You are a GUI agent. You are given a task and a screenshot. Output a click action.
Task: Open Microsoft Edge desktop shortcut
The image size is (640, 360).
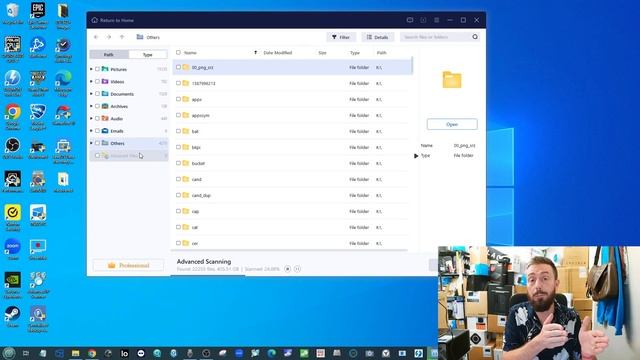[x=63, y=83]
